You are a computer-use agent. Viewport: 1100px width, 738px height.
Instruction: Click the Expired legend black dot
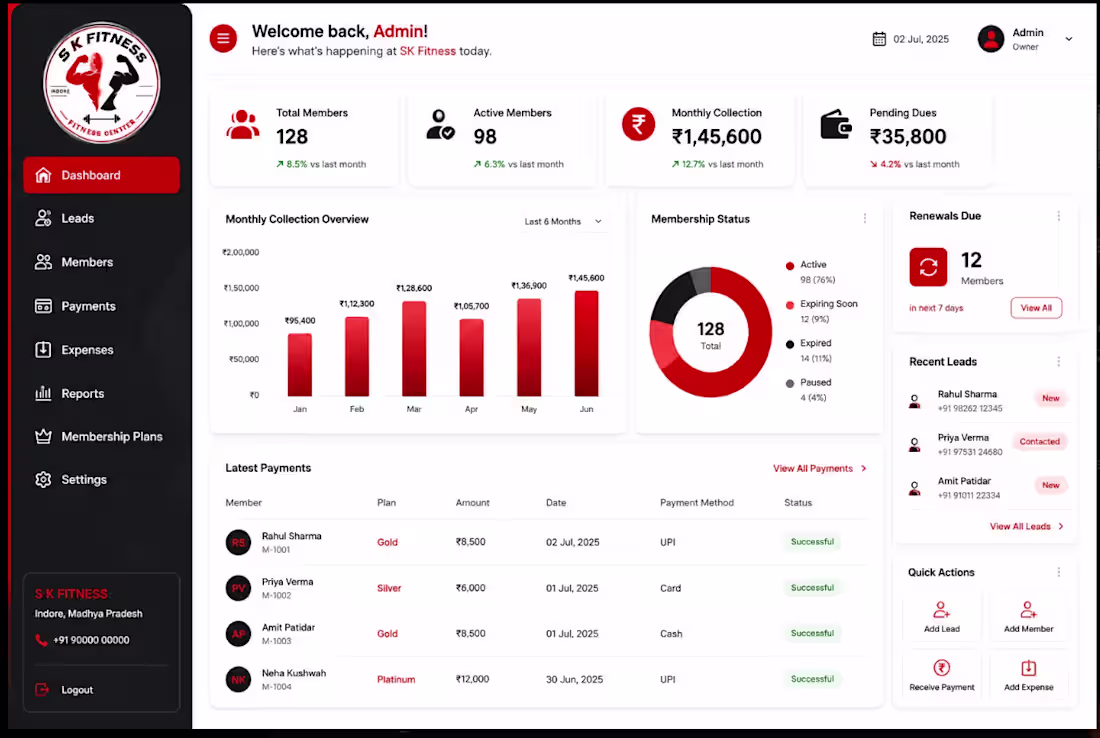(790, 344)
